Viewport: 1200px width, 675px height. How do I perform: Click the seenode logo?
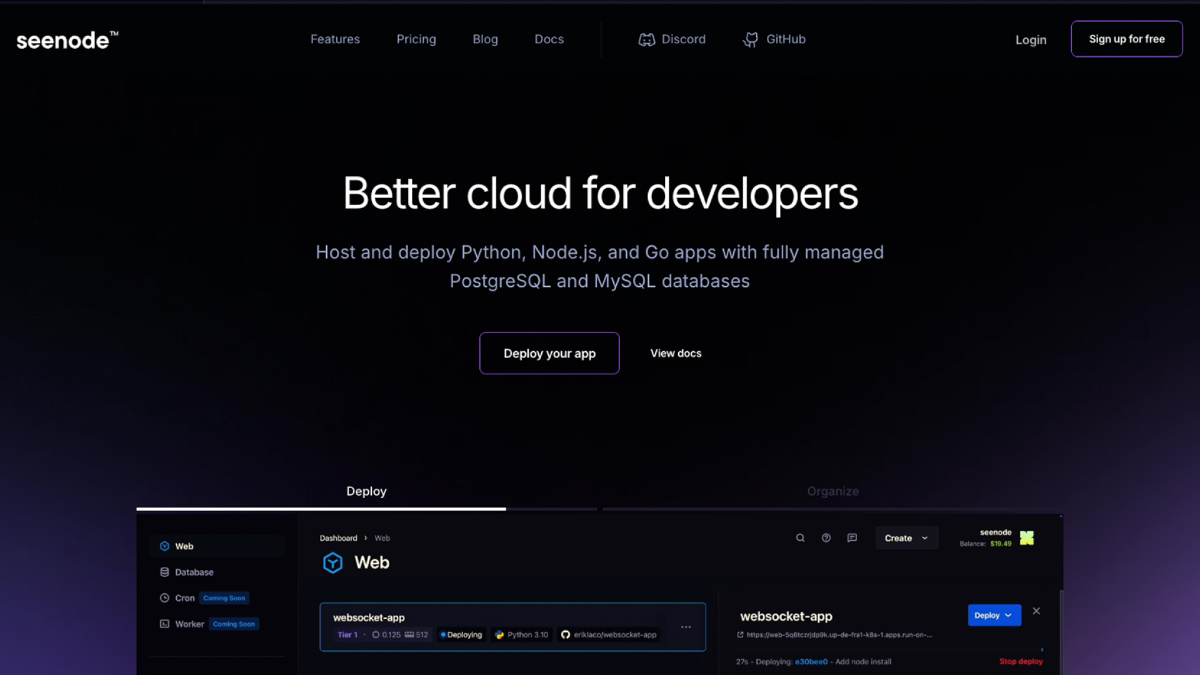pos(67,40)
